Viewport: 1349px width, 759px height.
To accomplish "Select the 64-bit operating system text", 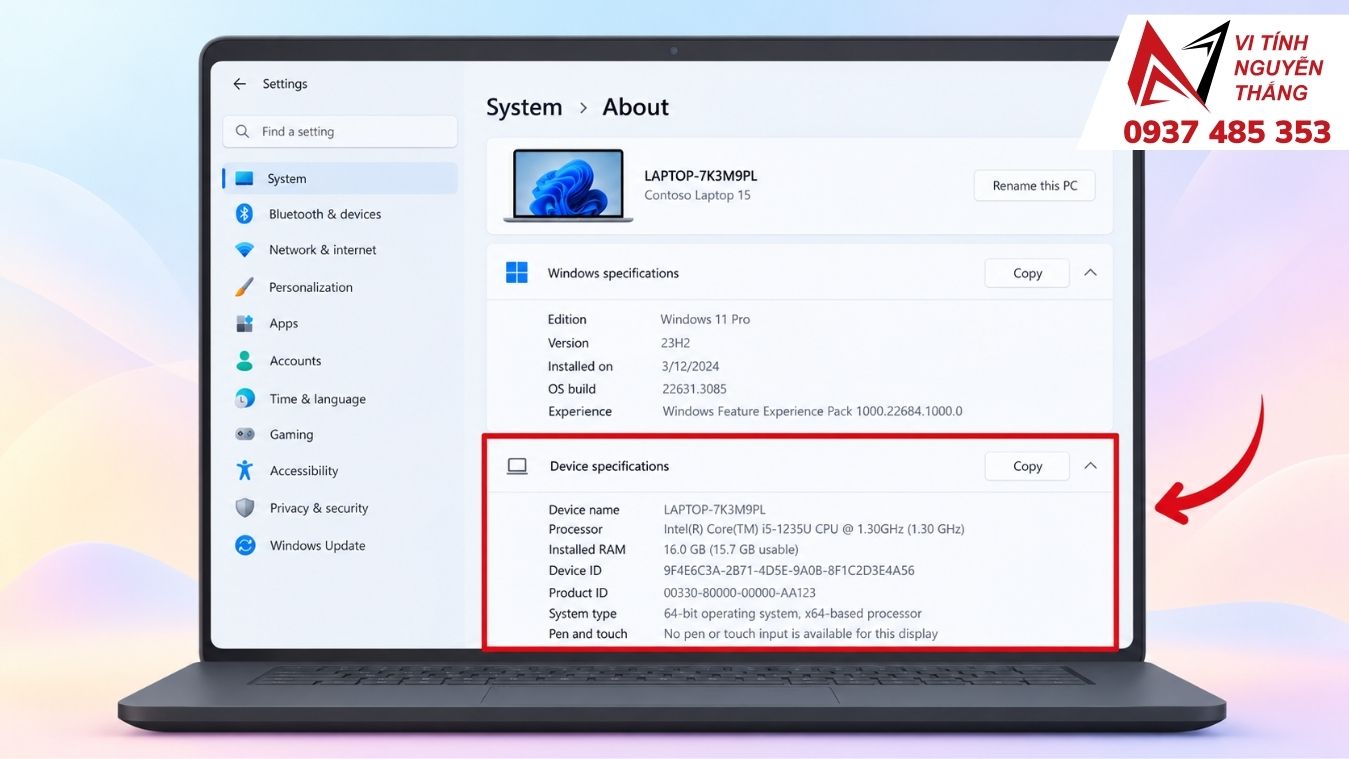I will click(x=793, y=614).
